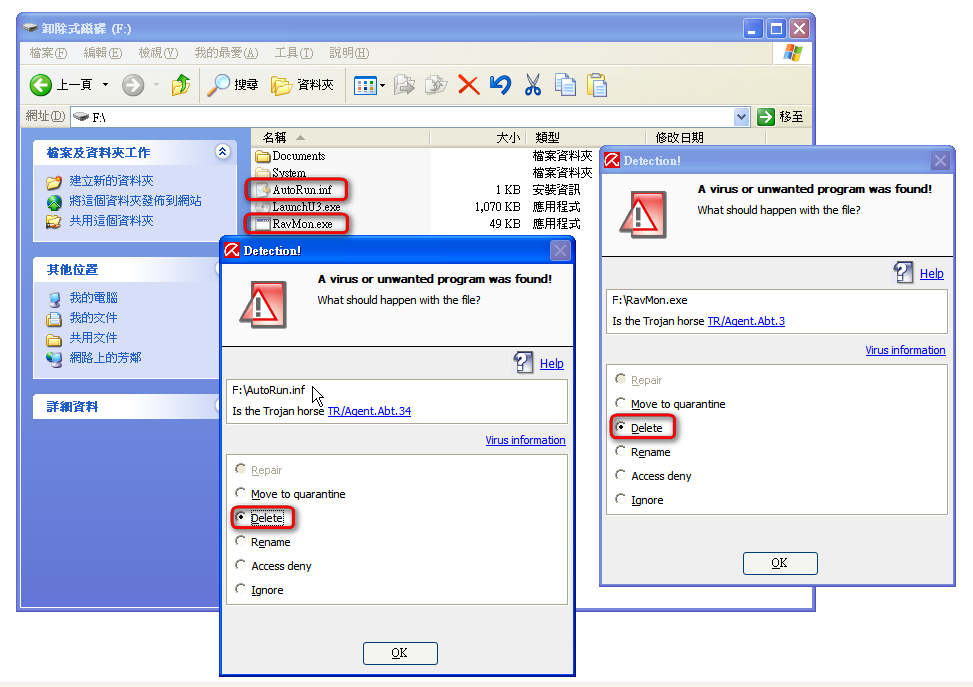Screen dimensions: 973x687
Task: Sort by Name (名稱) column header
Action: [x=340, y=137]
